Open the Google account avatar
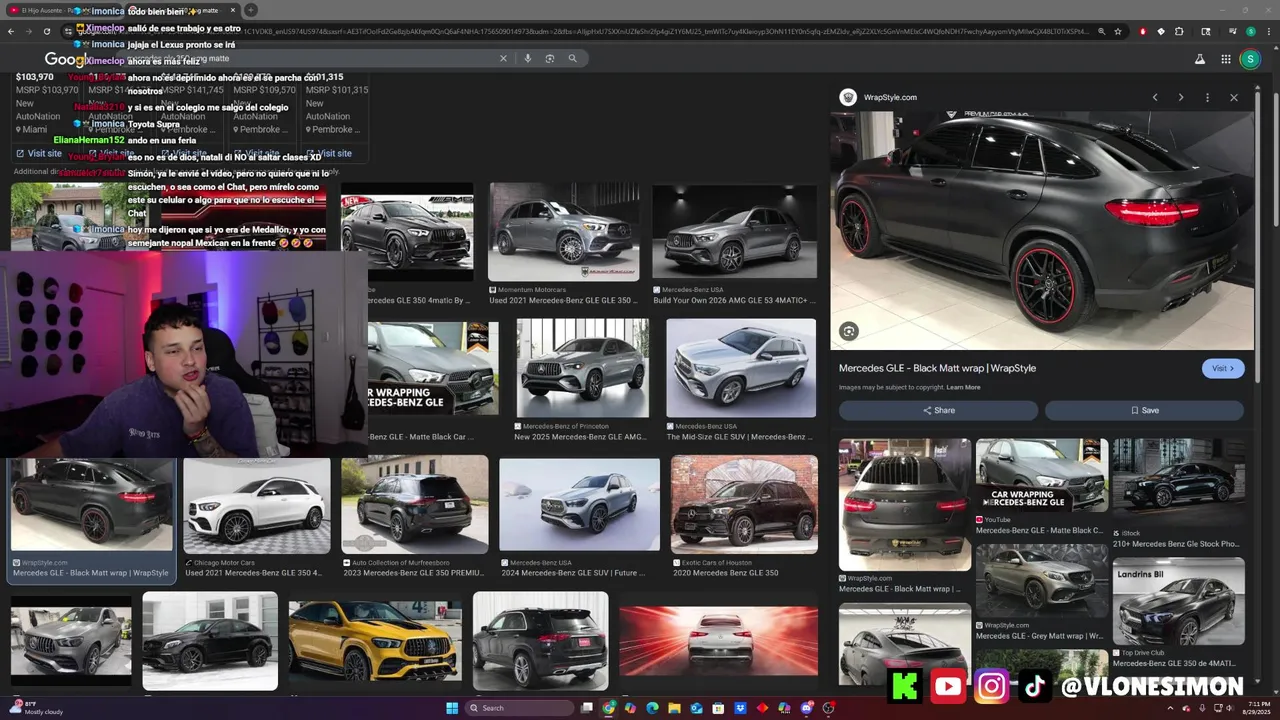The image size is (1280, 720). pyautogui.click(x=1250, y=59)
